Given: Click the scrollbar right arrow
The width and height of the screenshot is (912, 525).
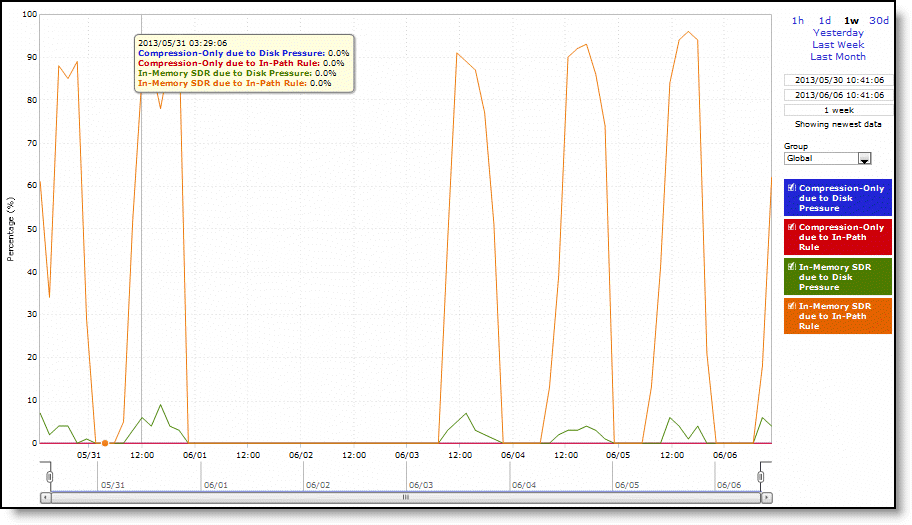Looking at the screenshot, I should (x=765, y=496).
